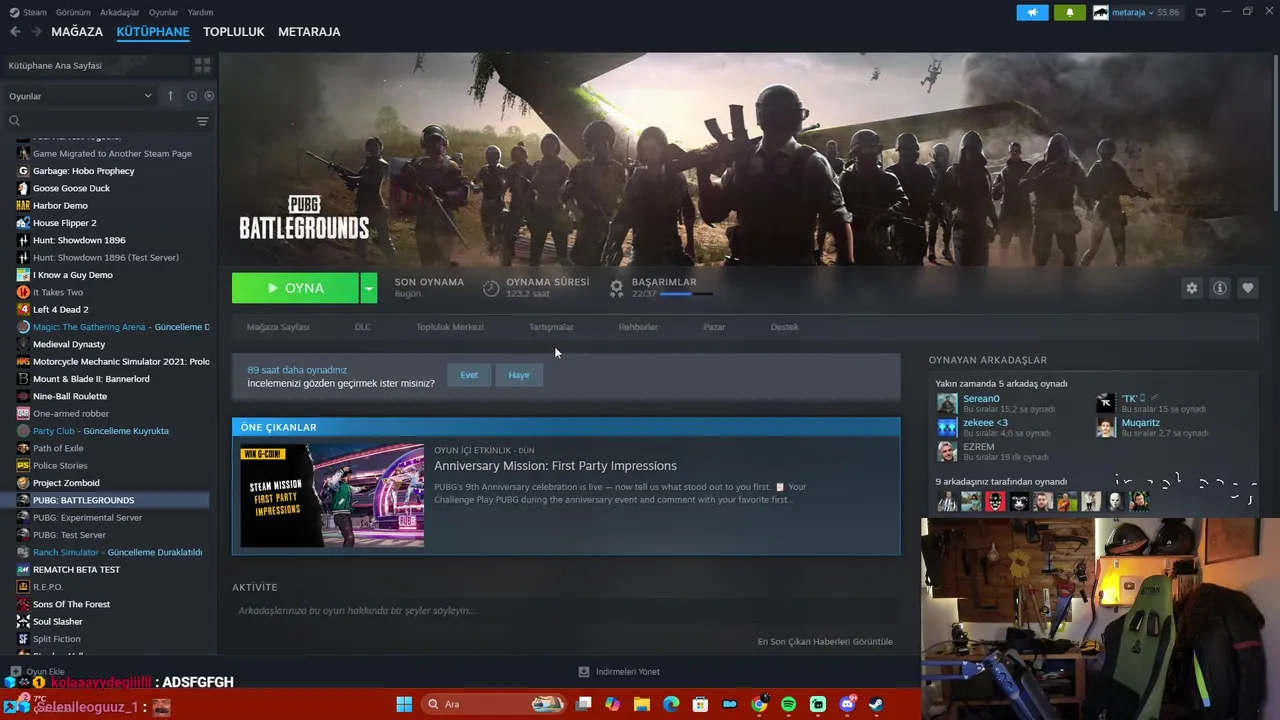Image resolution: width=1280 pixels, height=720 pixels.
Task: Toggle the ready-to-play filter icon
Action: [x=209, y=96]
